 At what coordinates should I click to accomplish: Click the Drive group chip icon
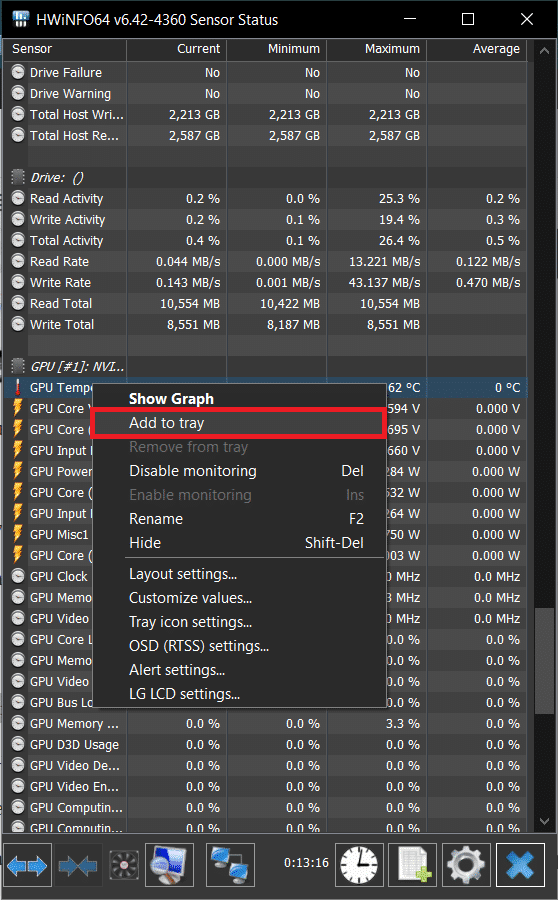pyautogui.click(x=18, y=177)
